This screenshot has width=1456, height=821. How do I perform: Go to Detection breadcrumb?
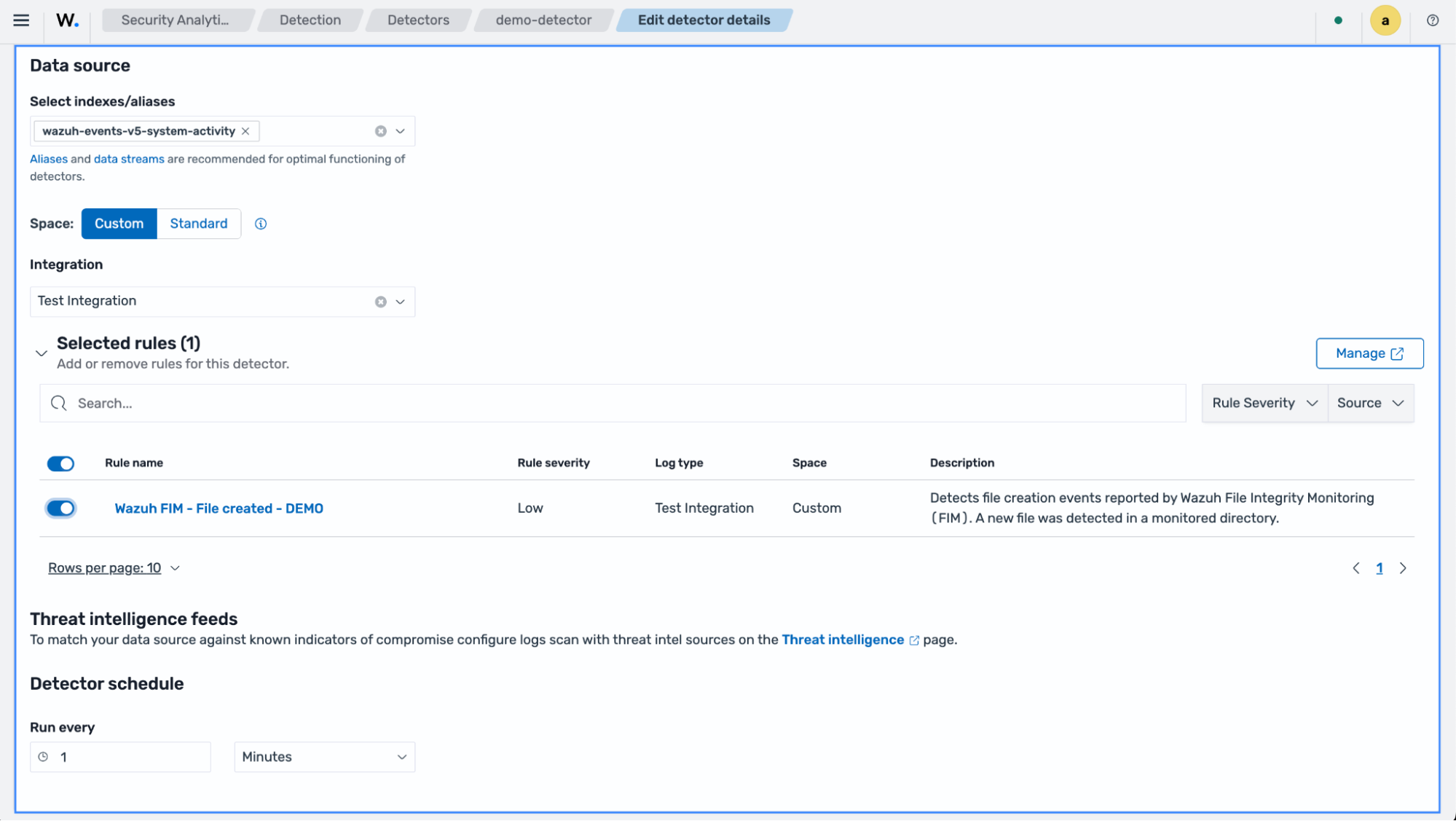point(310,20)
